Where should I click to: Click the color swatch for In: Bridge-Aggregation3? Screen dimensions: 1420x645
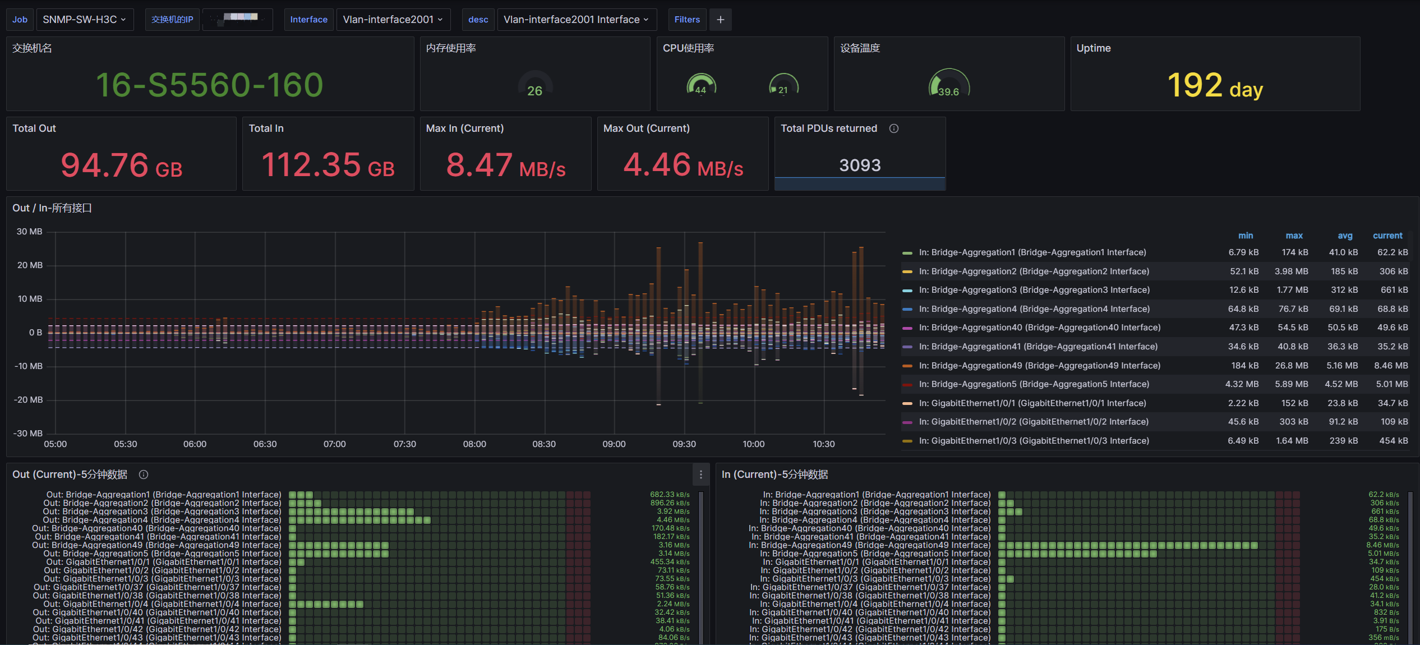(907, 290)
